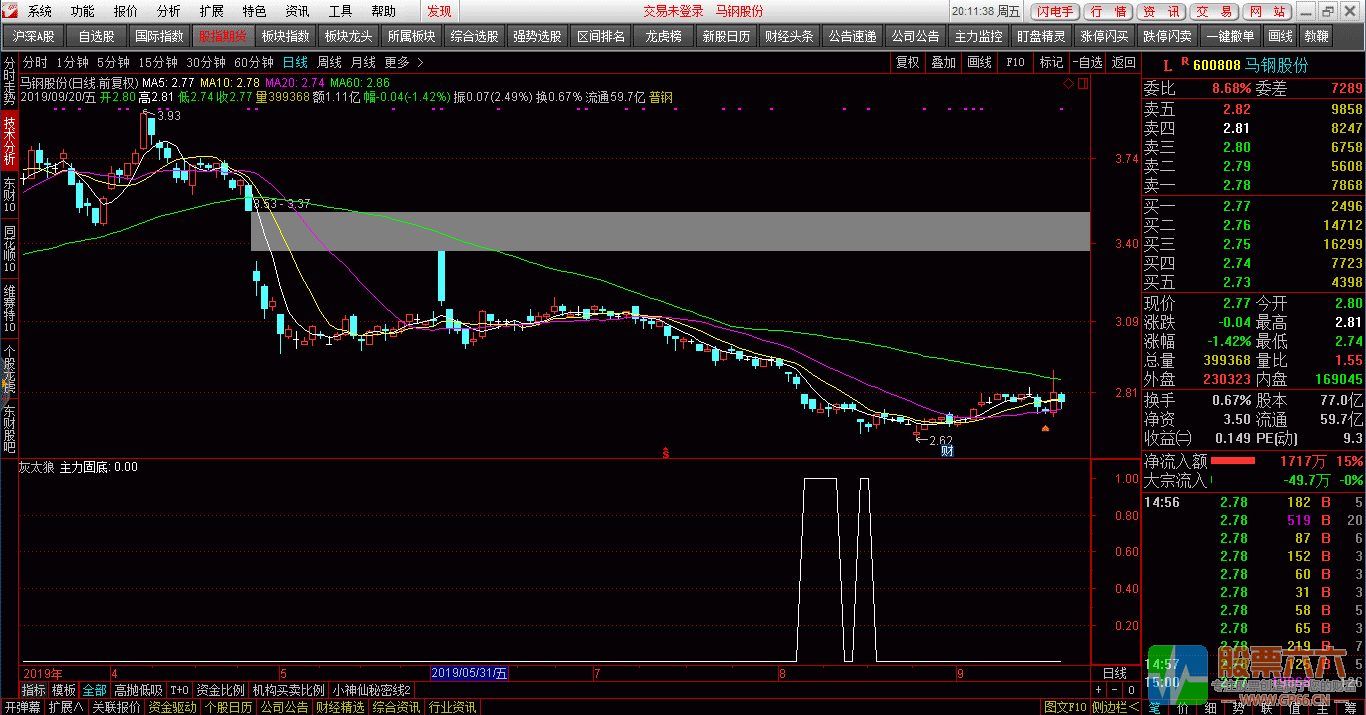Image resolution: width=1366 pixels, height=715 pixels.
Task: Open the 系统 menu
Action: (40, 11)
